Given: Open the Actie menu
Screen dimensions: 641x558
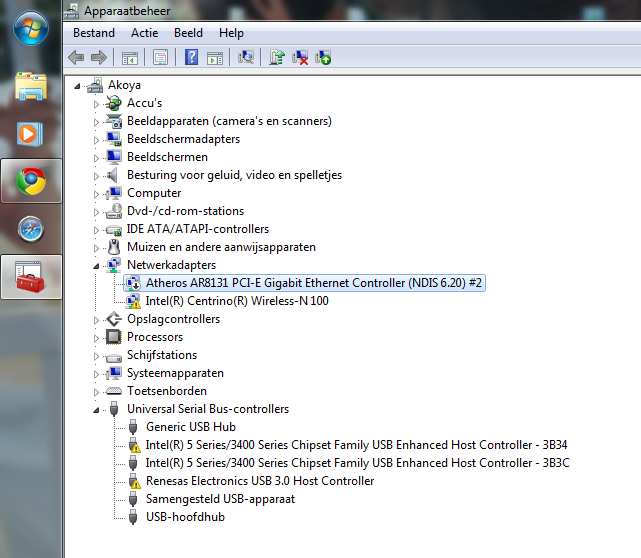Looking at the screenshot, I should 144,33.
